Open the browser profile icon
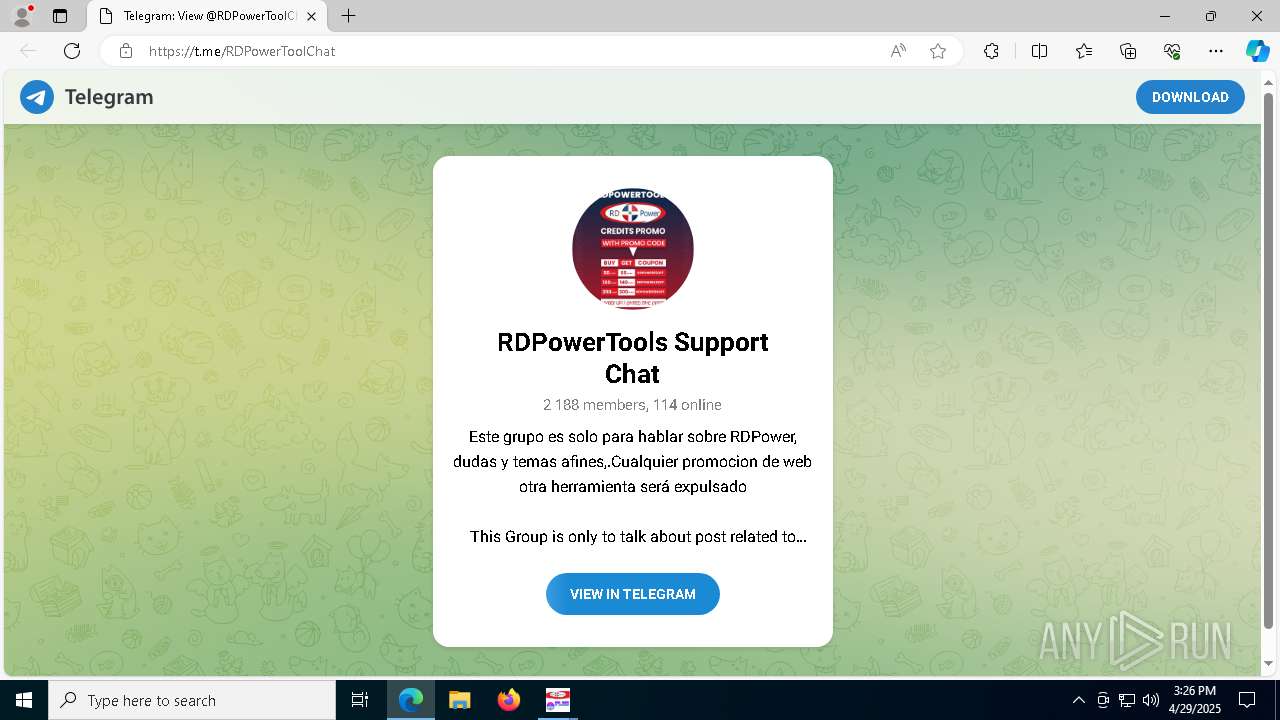 [22, 16]
